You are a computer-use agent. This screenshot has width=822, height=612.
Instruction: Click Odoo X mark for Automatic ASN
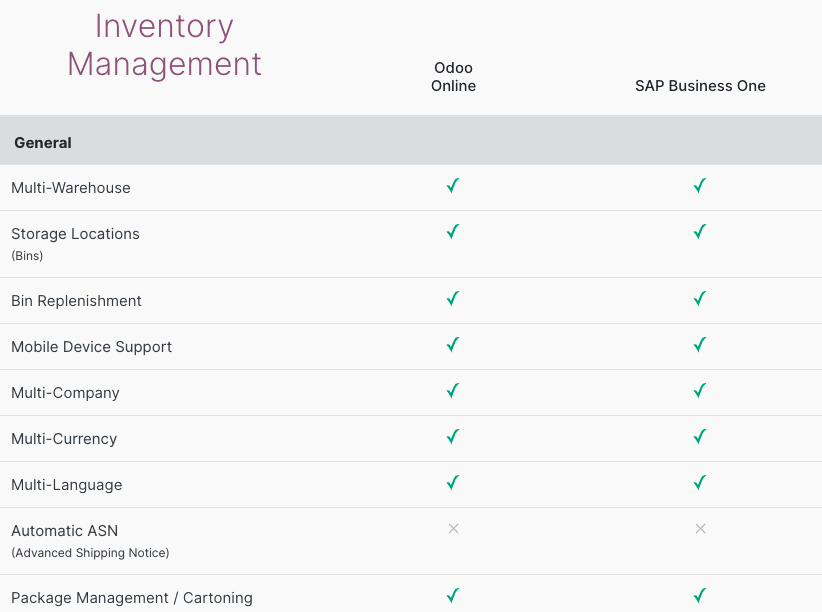pyautogui.click(x=453, y=529)
